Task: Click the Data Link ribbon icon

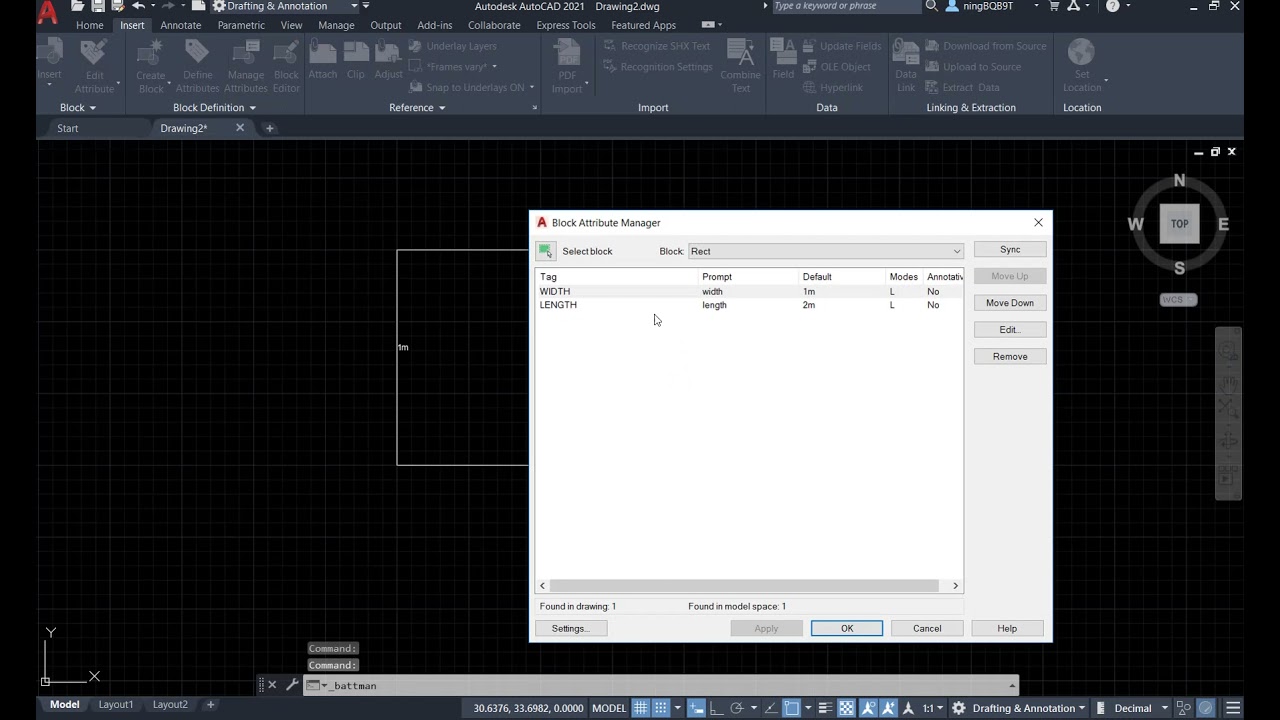Action: click(906, 66)
